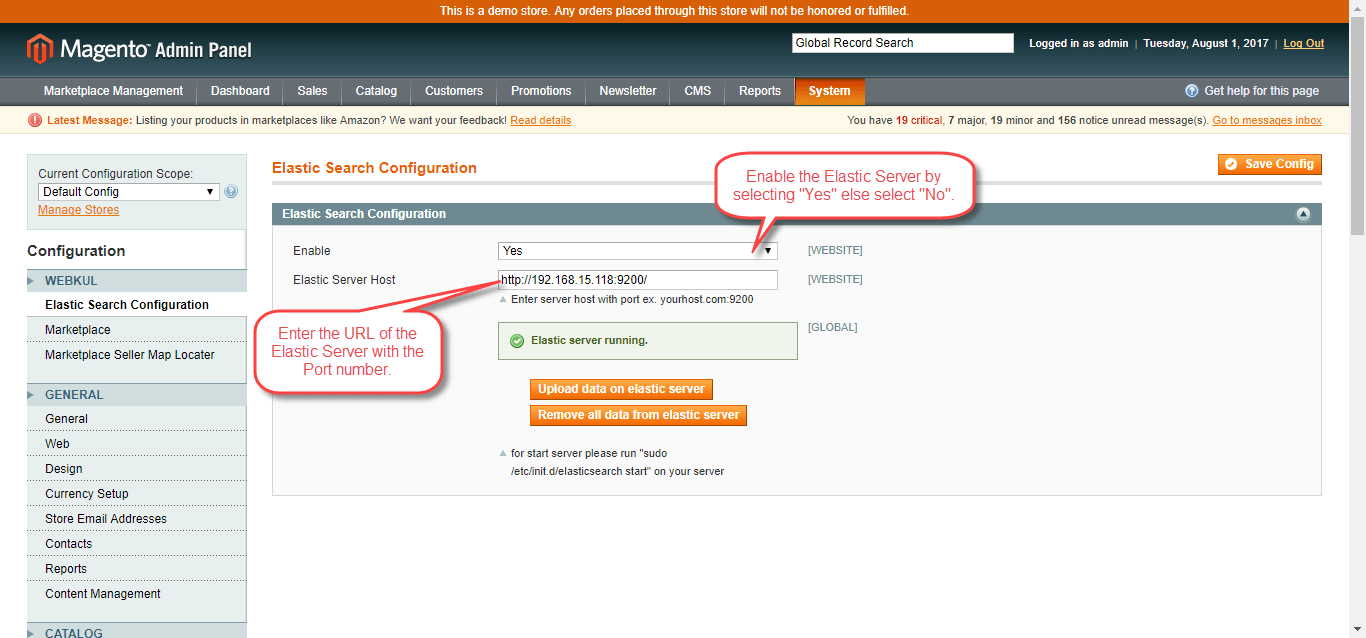1366x638 pixels.
Task: Select Reports in the configuration sidebar
Action: click(137, 569)
